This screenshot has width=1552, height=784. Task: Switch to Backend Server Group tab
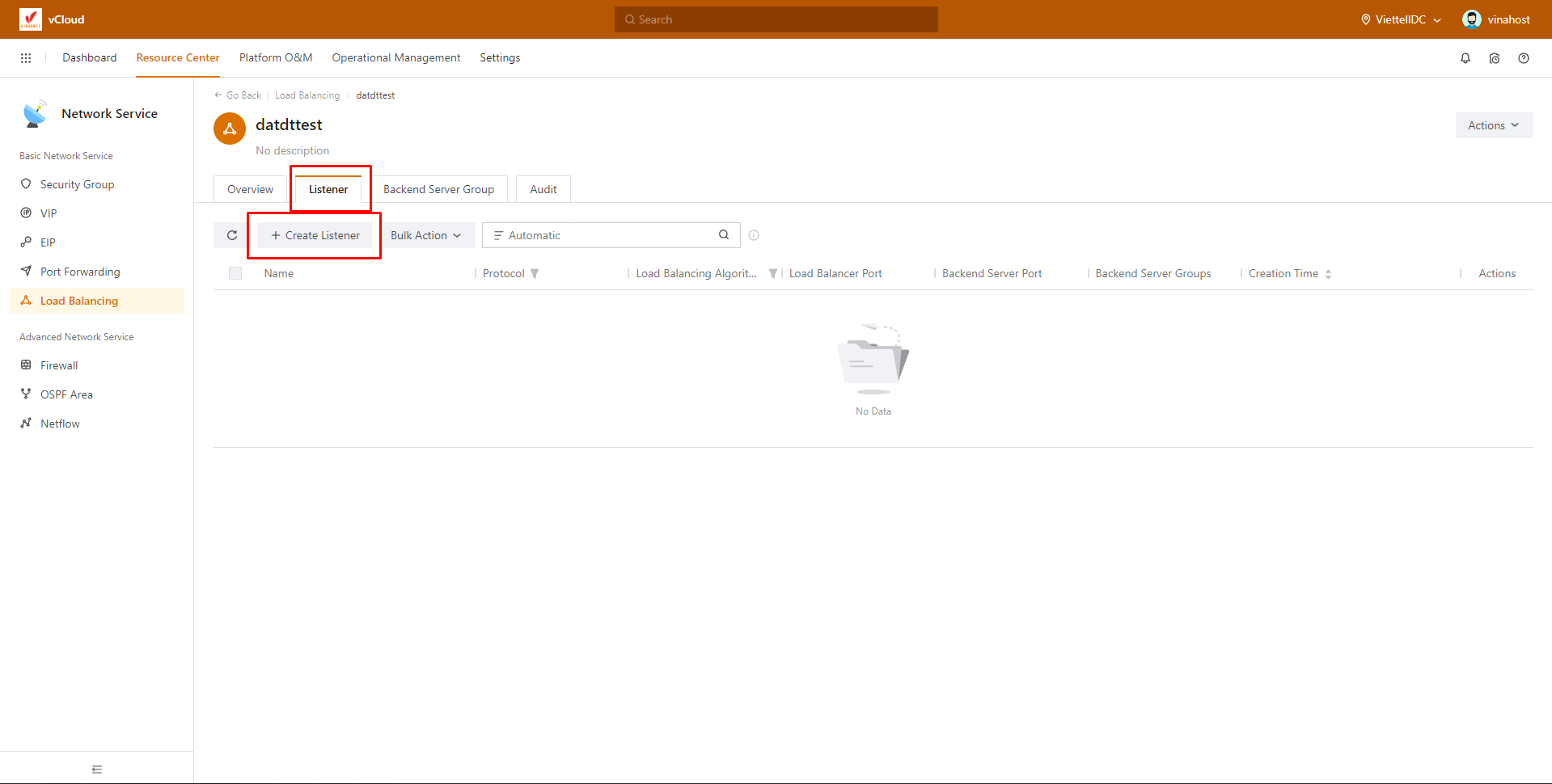coord(438,189)
